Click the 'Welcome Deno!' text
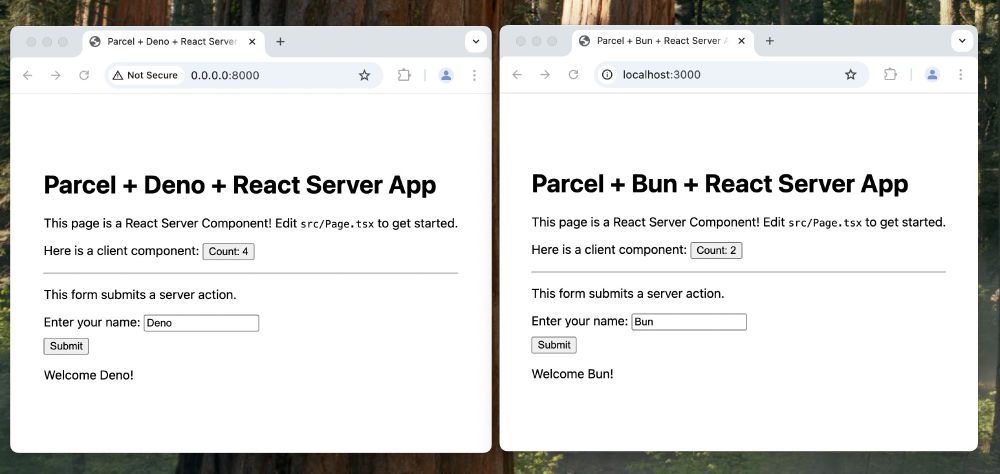1000x474 pixels. (89, 375)
